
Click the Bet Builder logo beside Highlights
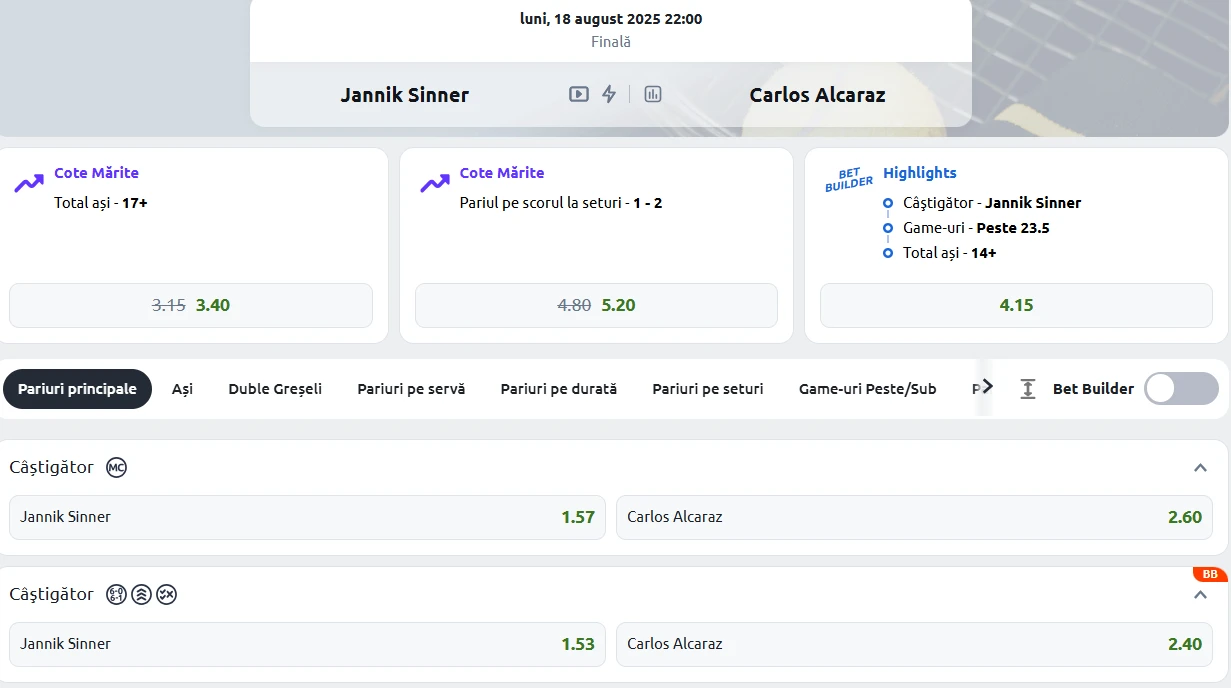click(x=849, y=180)
